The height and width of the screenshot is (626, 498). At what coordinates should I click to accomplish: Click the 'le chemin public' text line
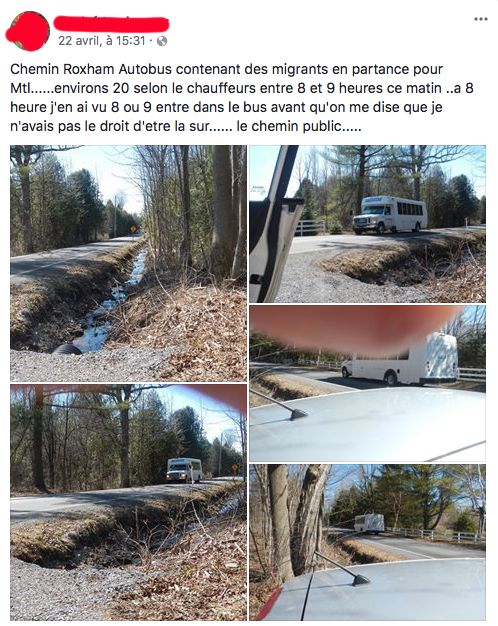[299, 126]
